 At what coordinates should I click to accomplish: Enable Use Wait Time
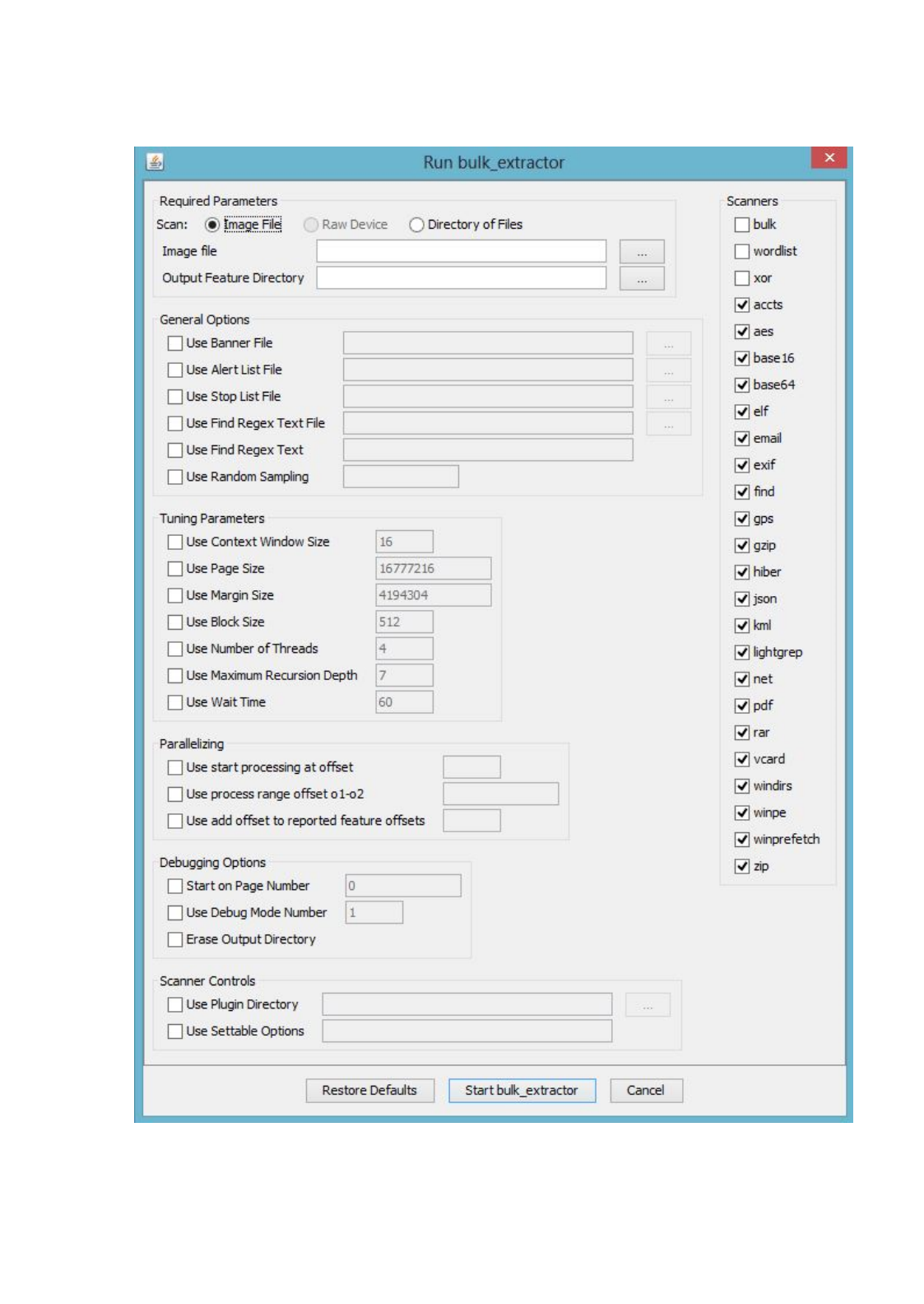click(x=174, y=702)
